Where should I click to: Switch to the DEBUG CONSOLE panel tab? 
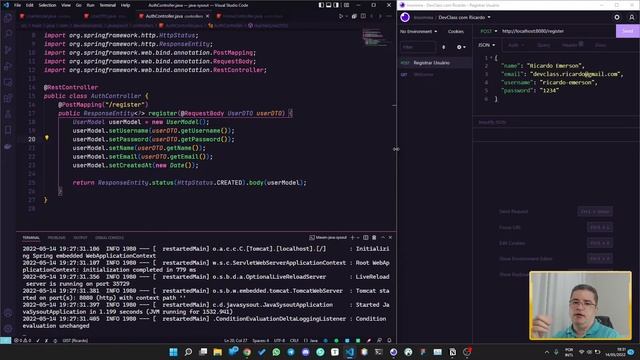tap(109, 238)
